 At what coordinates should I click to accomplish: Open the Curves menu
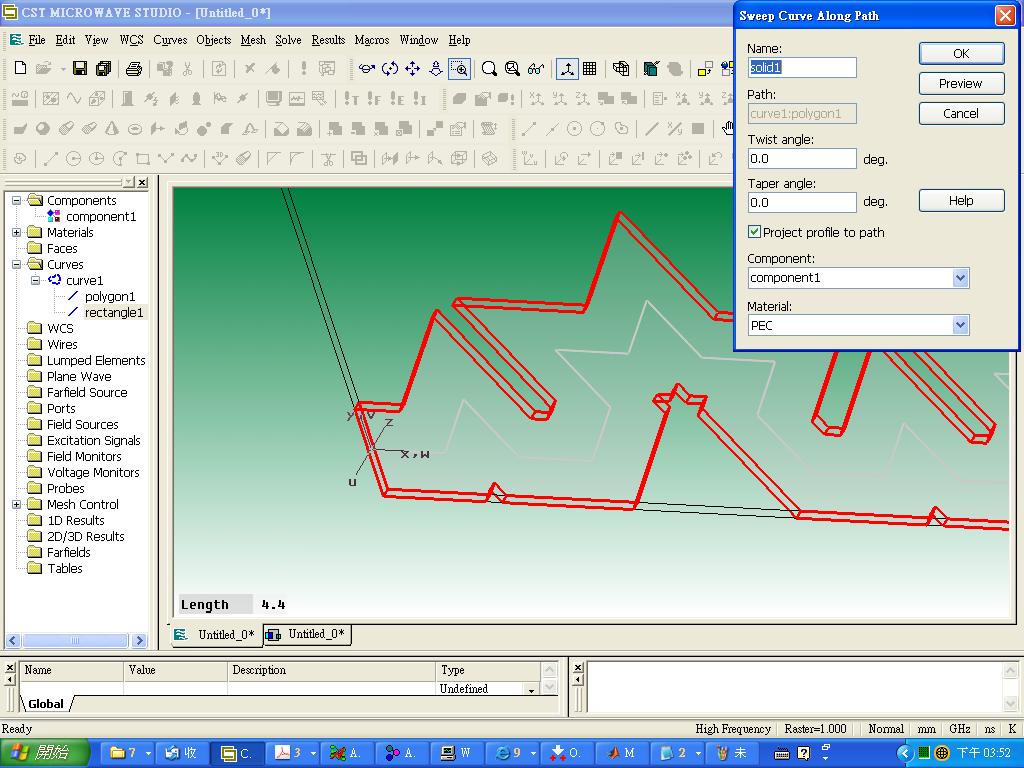pyautogui.click(x=170, y=40)
